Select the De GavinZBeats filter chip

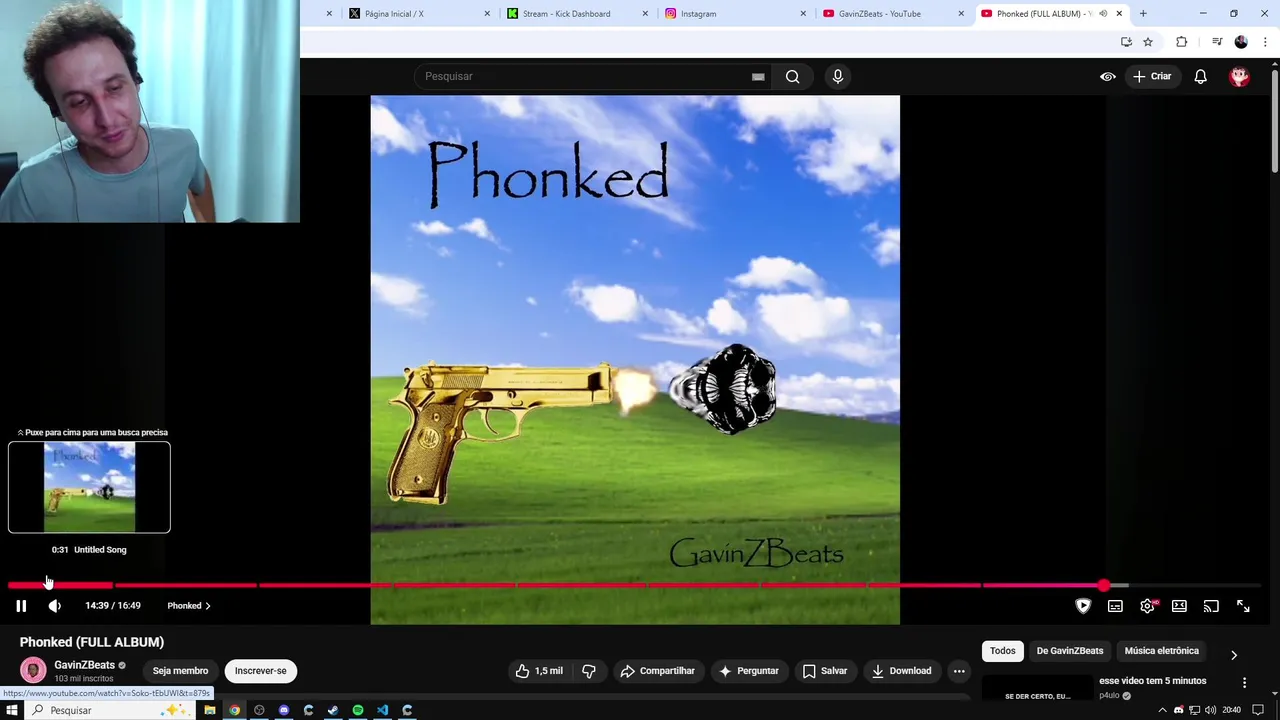click(1070, 651)
